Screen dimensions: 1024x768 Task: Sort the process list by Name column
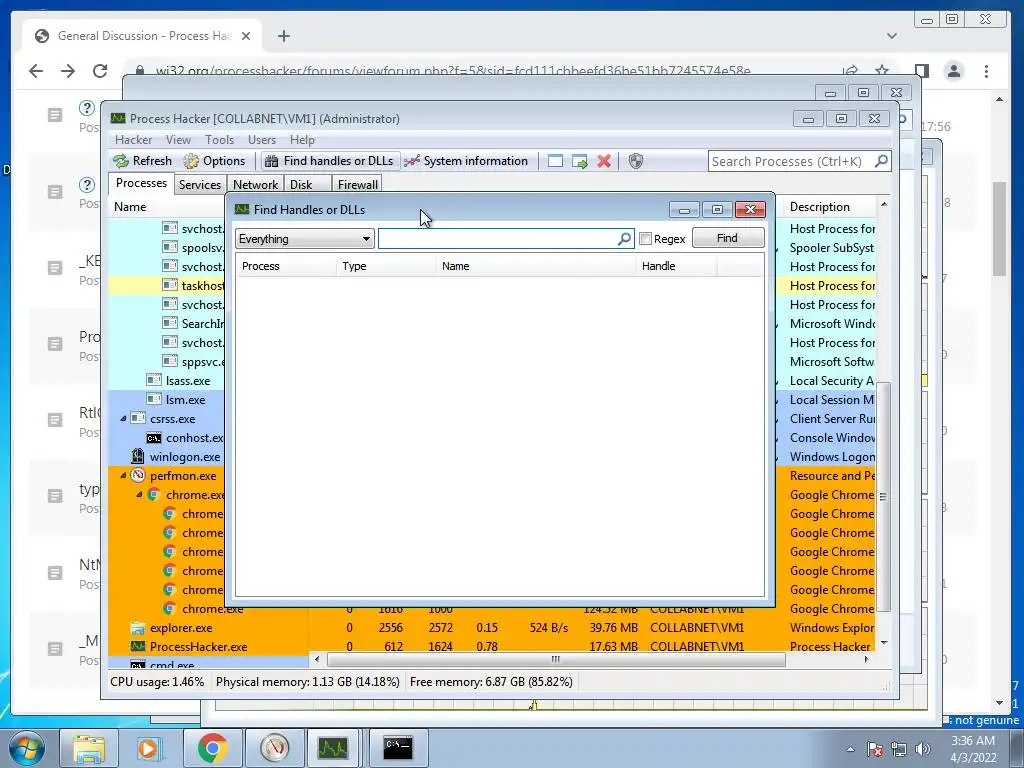click(166, 207)
